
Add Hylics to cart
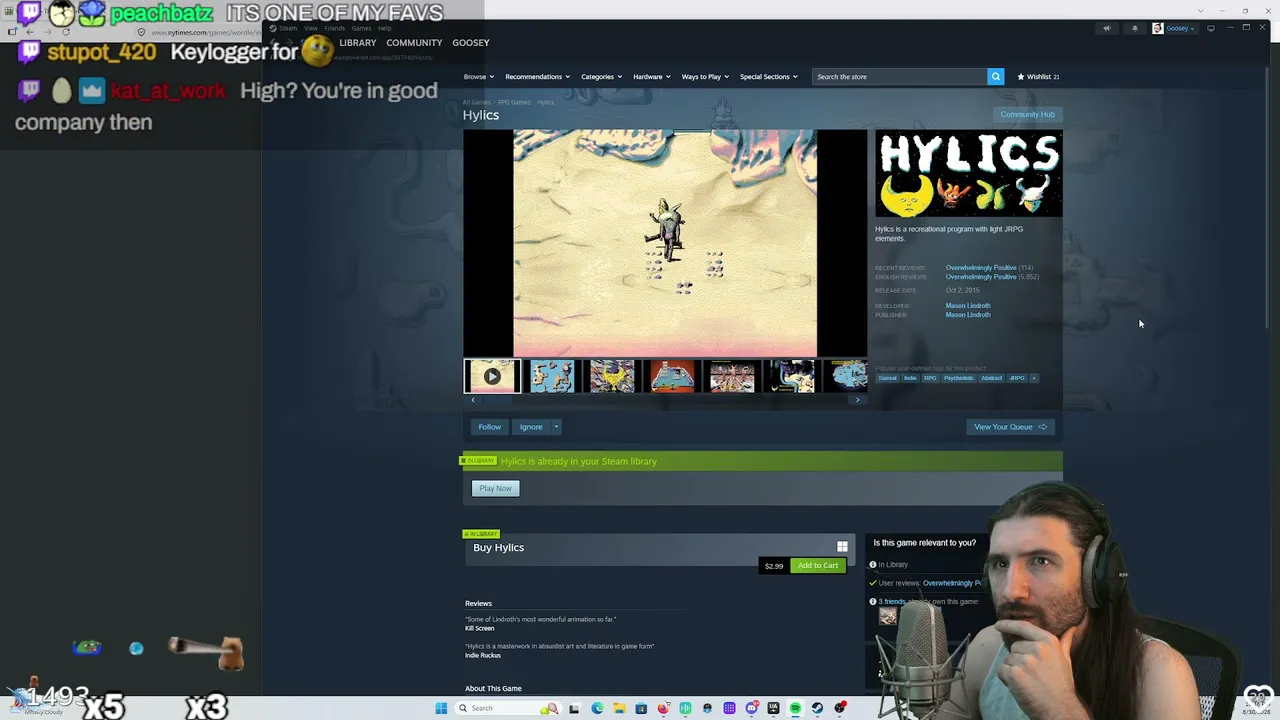tap(818, 565)
